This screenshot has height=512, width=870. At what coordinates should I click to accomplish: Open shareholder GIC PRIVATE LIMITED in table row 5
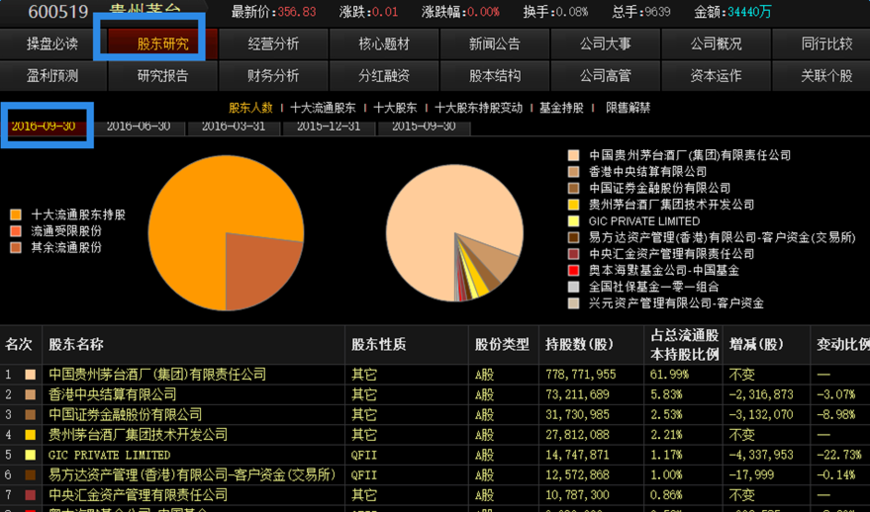pyautogui.click(x=109, y=455)
